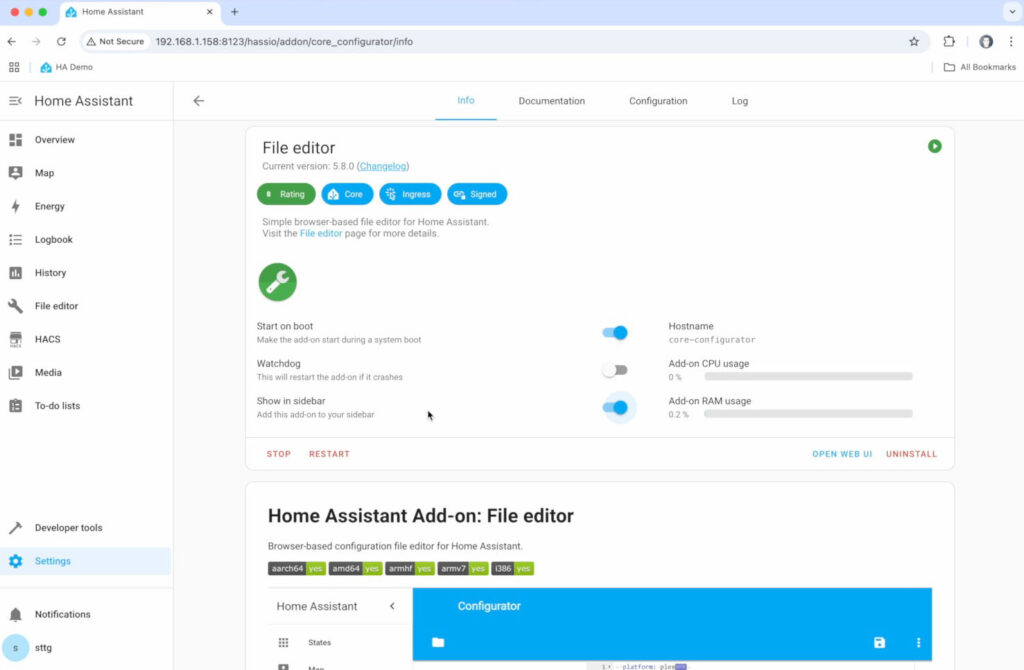Open the Energy lightning icon
The width and height of the screenshot is (1024, 670).
[16, 206]
